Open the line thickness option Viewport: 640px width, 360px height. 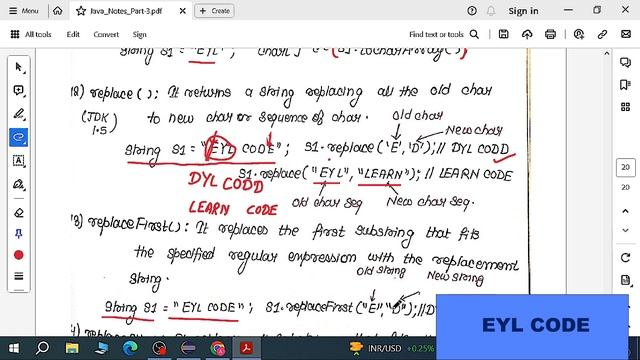pos(19,276)
